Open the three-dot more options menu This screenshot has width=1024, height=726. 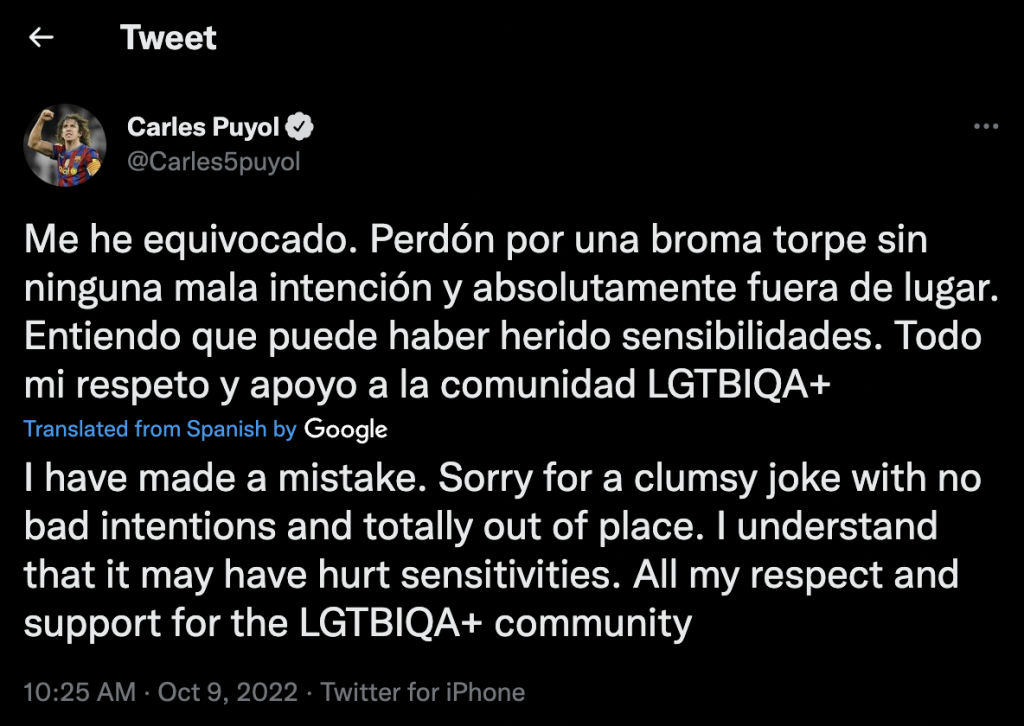click(986, 127)
